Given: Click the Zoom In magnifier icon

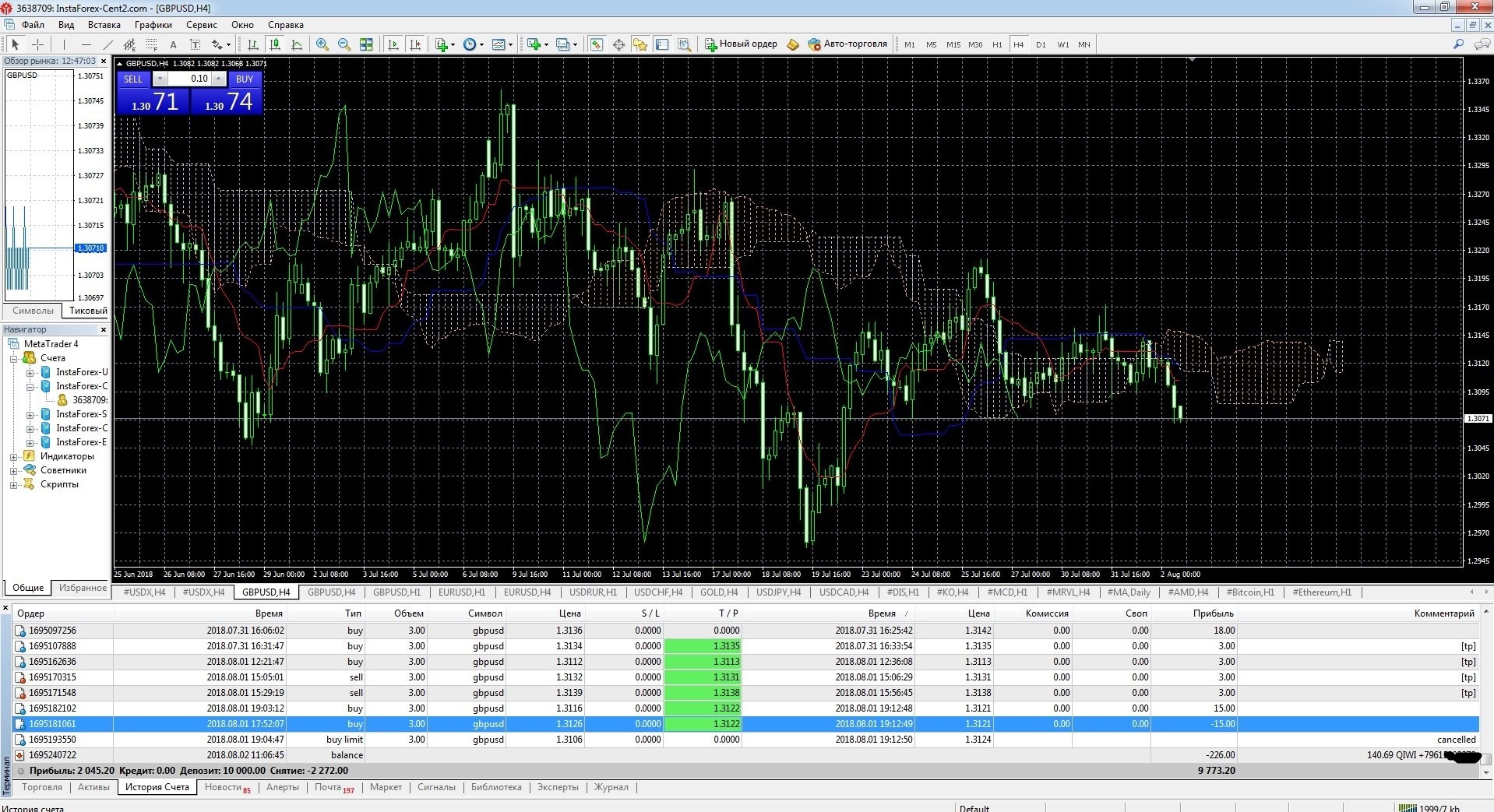Looking at the screenshot, I should point(322,44).
